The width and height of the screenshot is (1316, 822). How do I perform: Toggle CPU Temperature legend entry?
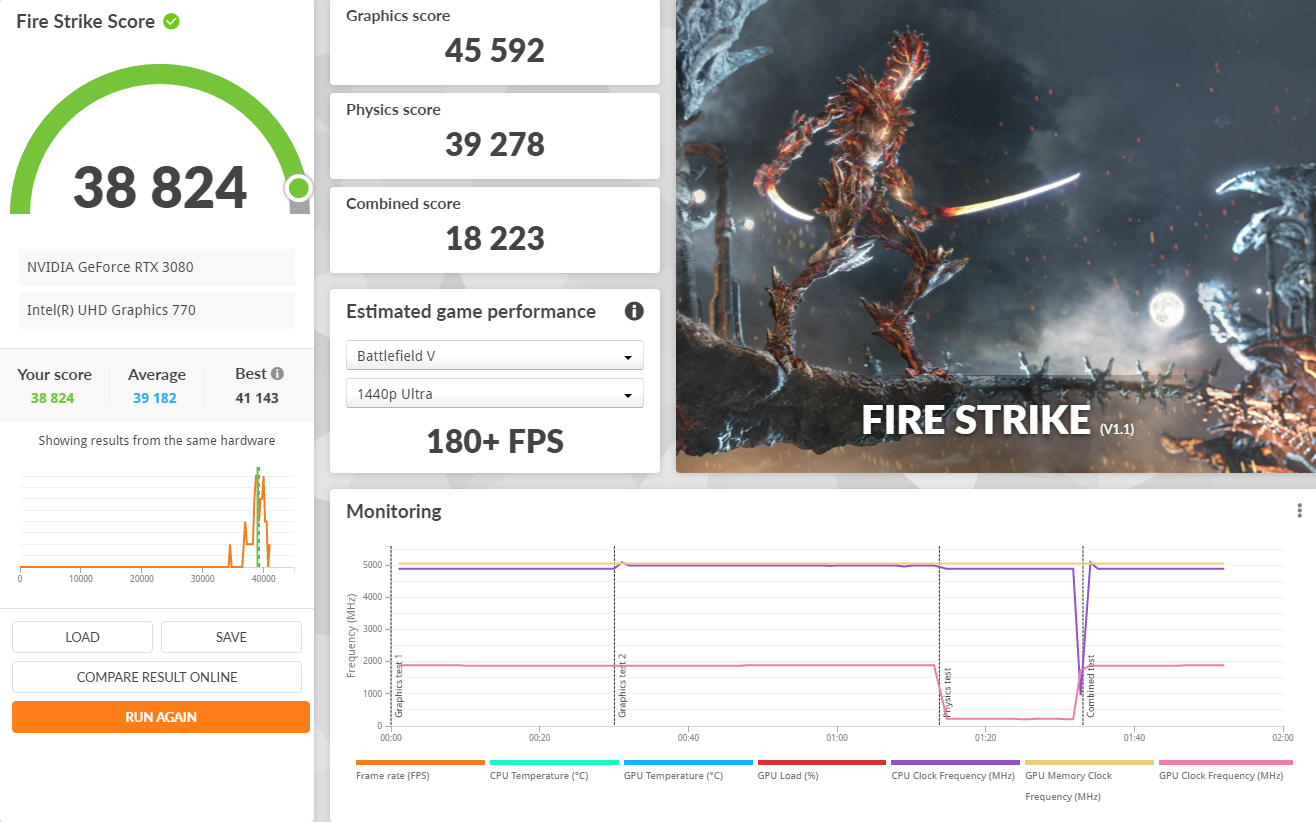[x=554, y=770]
